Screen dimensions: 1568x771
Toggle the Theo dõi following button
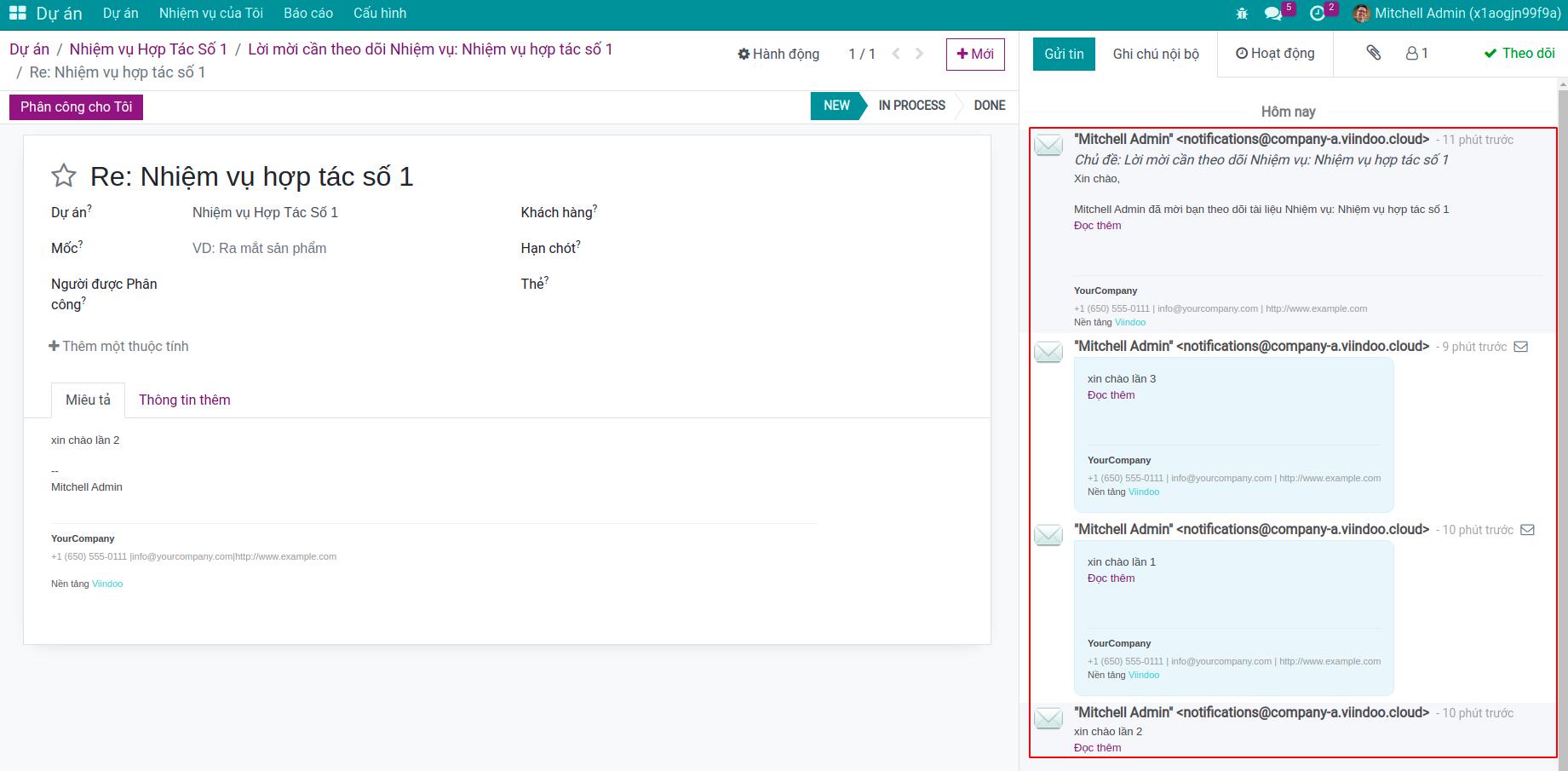[x=1519, y=53]
